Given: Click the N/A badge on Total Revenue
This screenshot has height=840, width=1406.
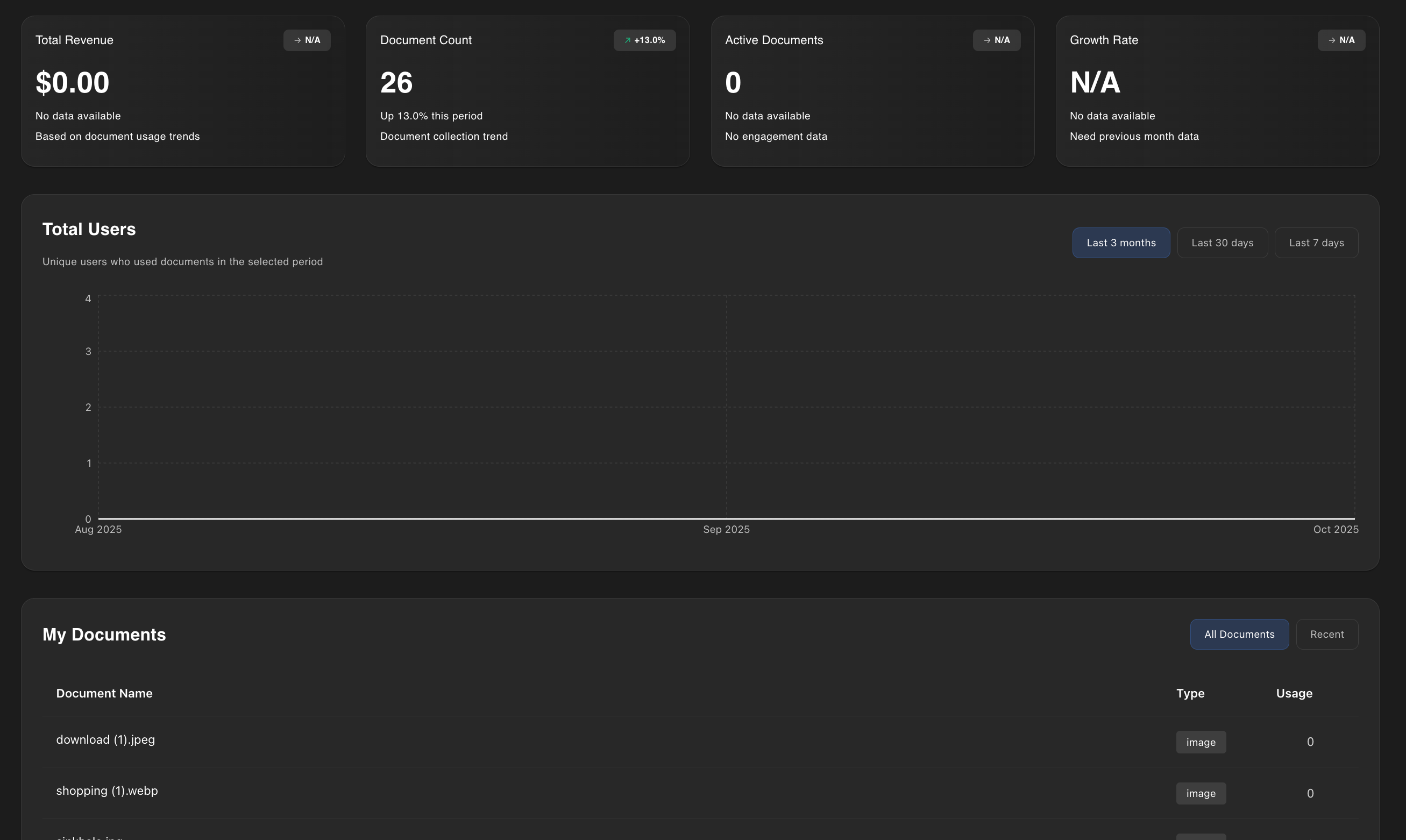Looking at the screenshot, I should (307, 40).
